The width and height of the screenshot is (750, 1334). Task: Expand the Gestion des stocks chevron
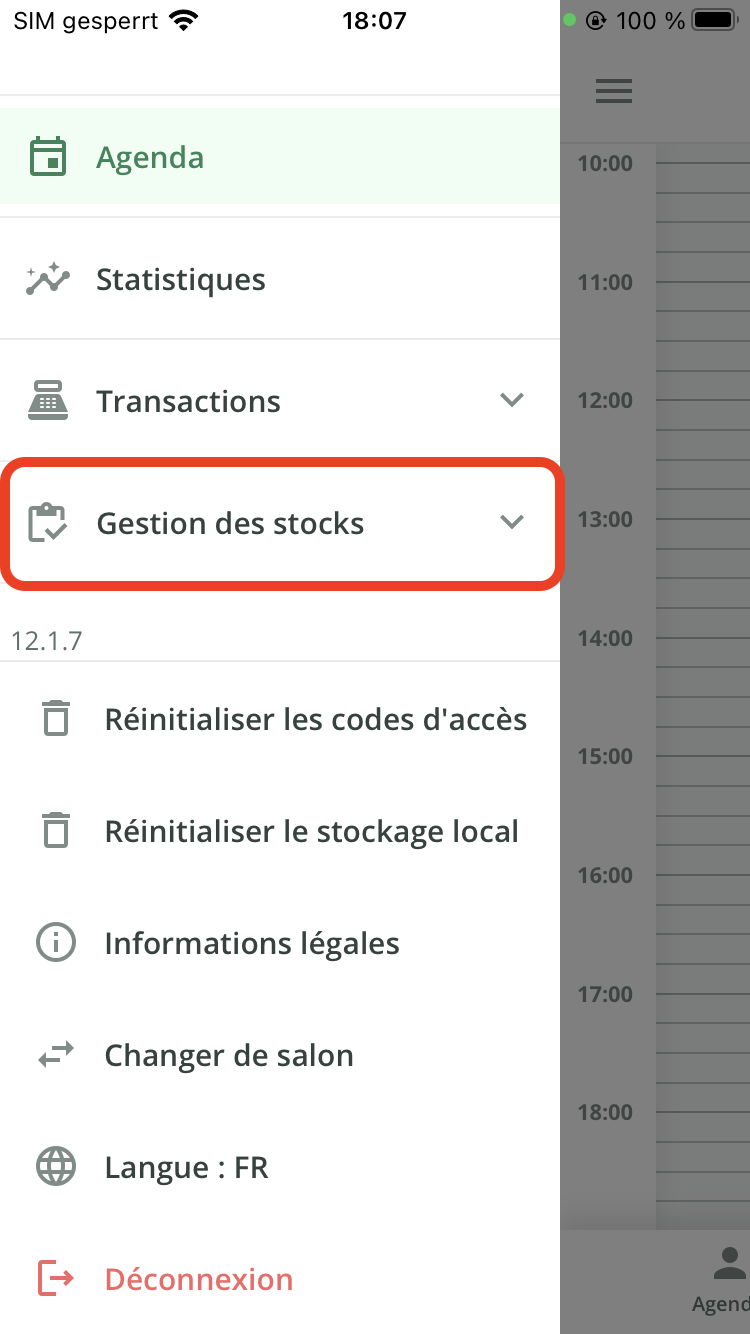(x=512, y=523)
